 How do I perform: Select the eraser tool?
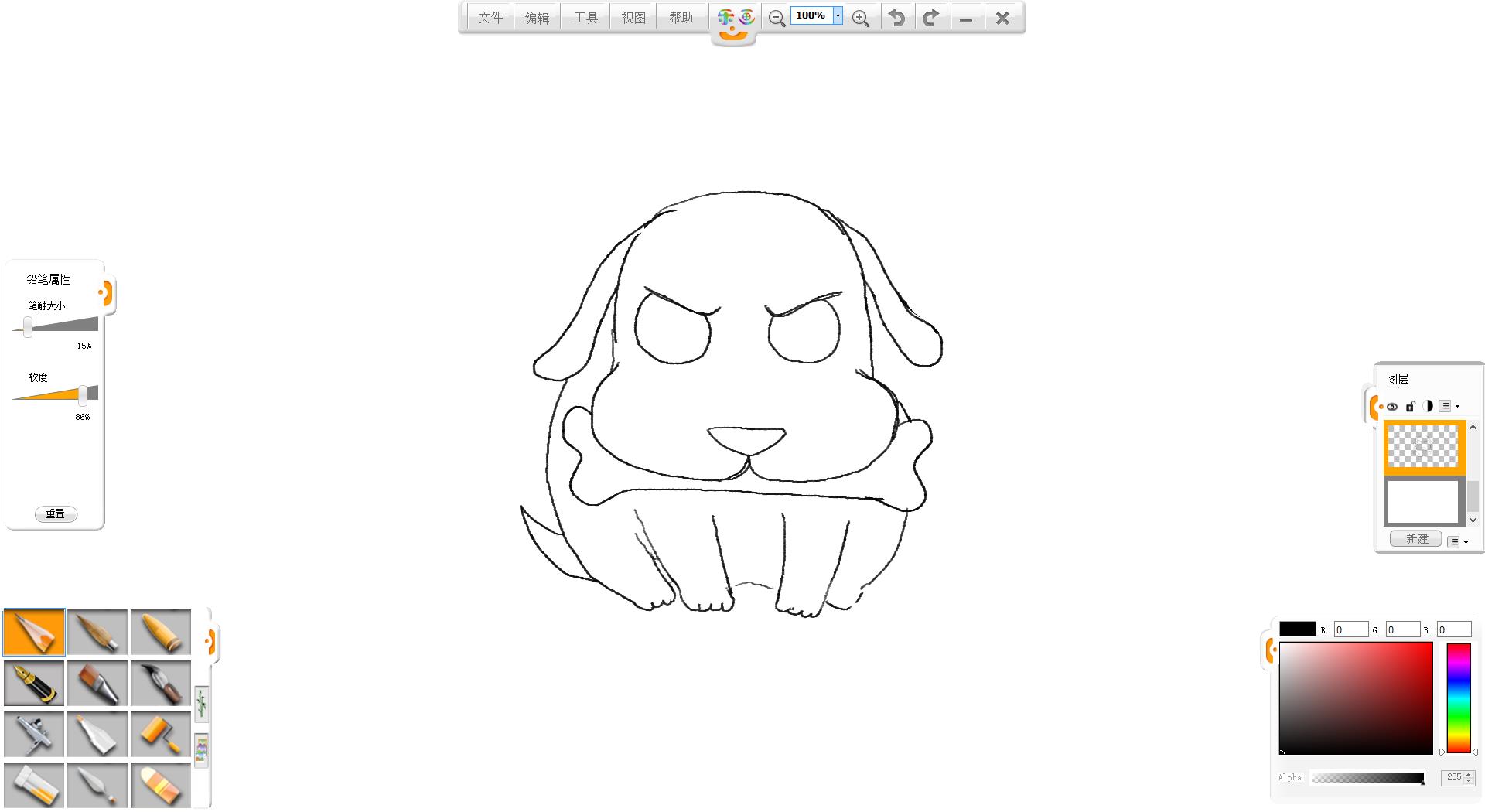click(161, 785)
